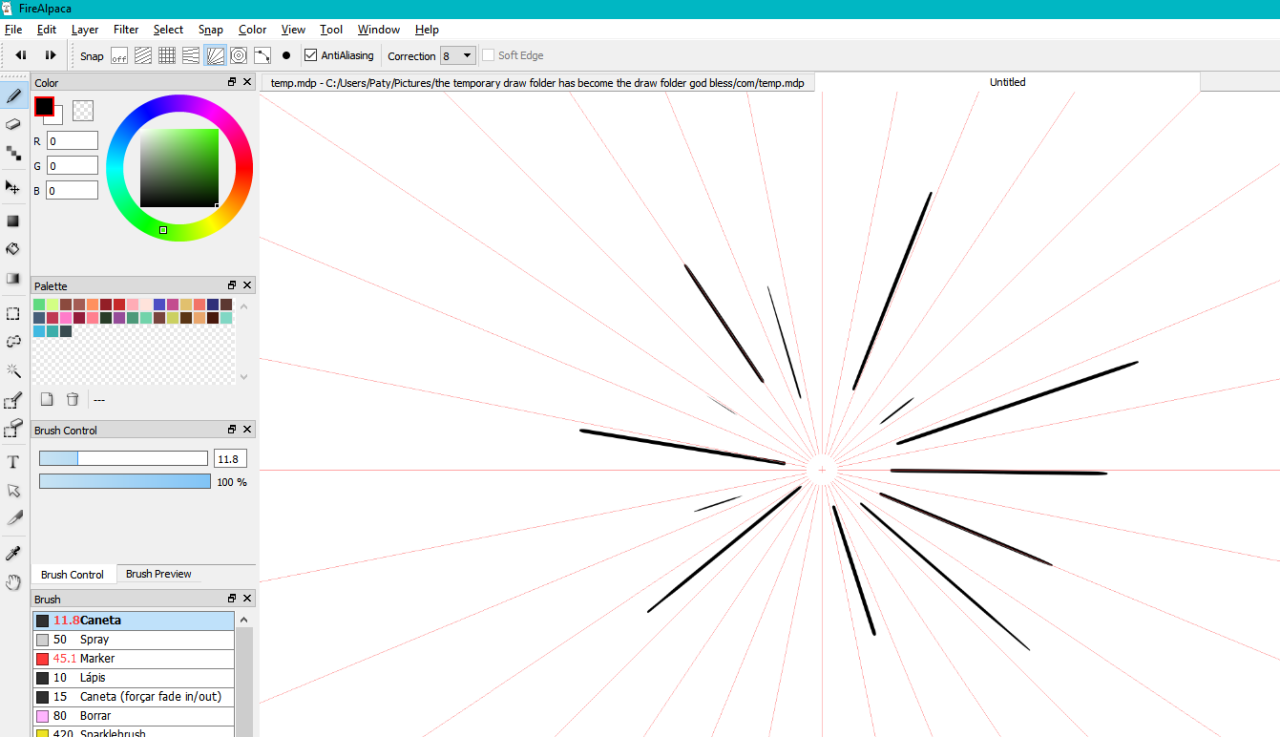The height and width of the screenshot is (737, 1280).
Task: Enable parallel lines snap
Action: 143,56
